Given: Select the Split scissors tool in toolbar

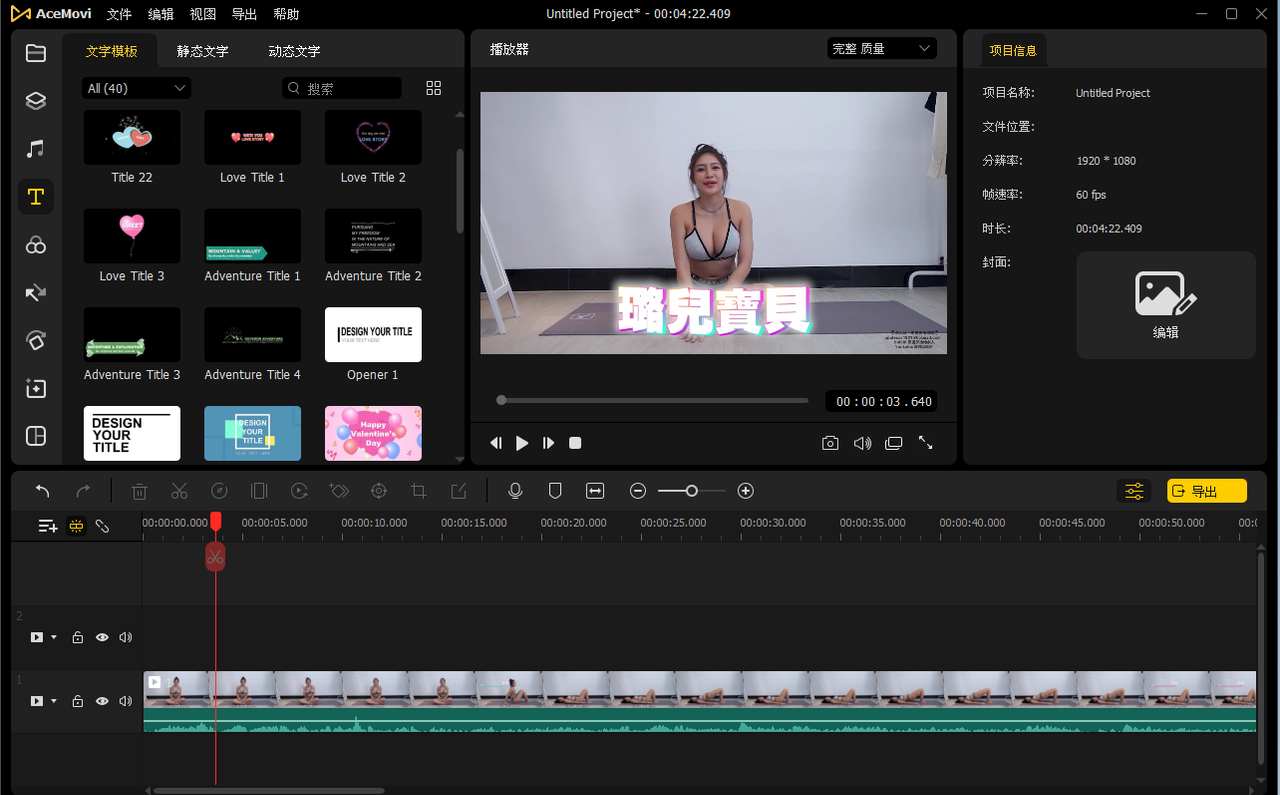Looking at the screenshot, I should click(x=179, y=491).
